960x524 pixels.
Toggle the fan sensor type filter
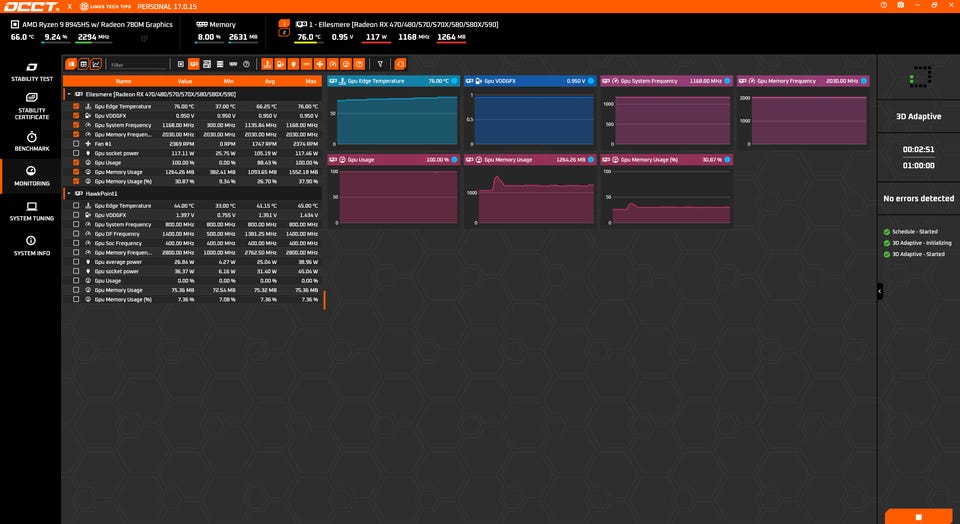point(320,64)
